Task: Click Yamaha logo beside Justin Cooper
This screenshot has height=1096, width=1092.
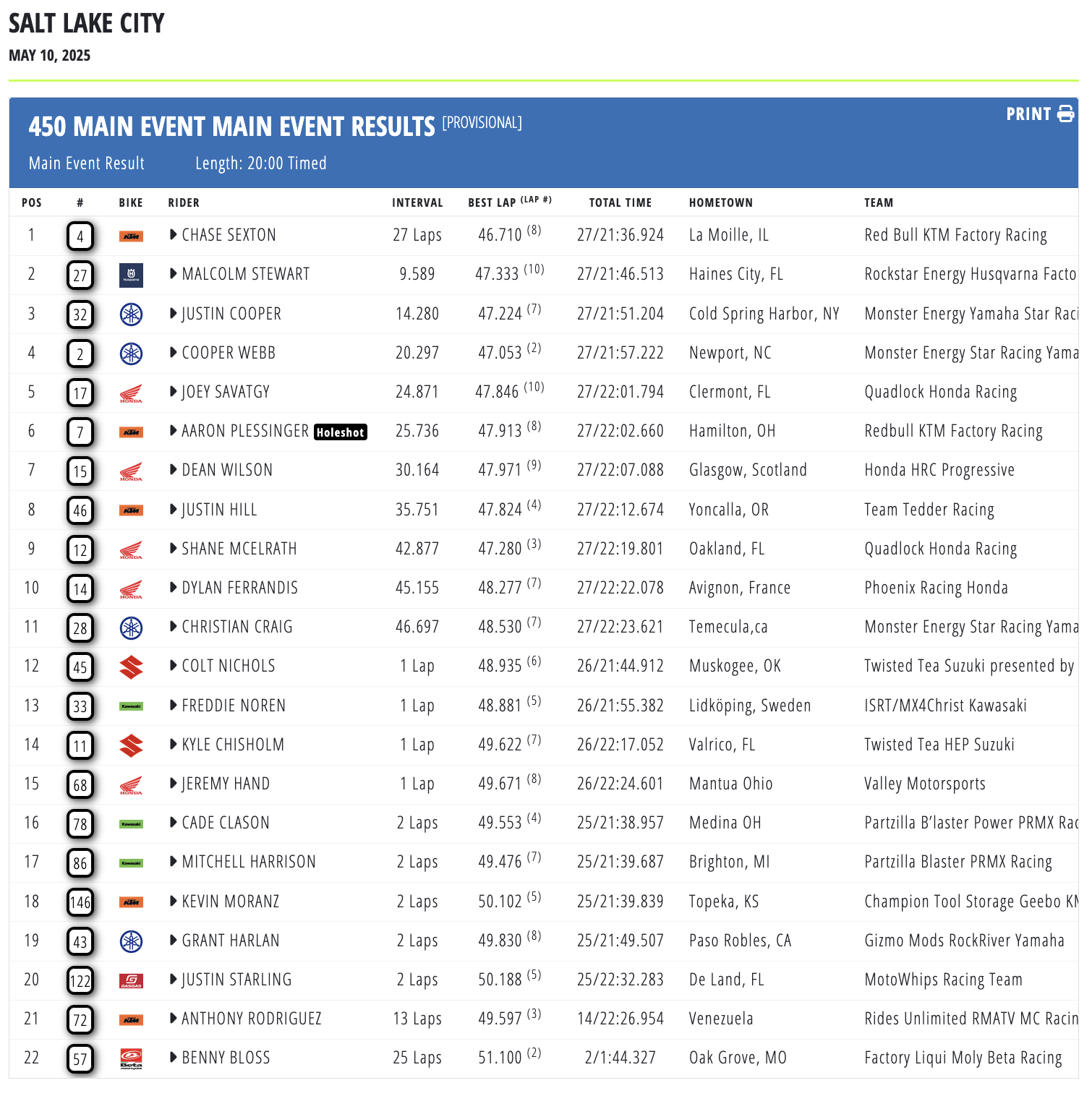Action: 131,314
